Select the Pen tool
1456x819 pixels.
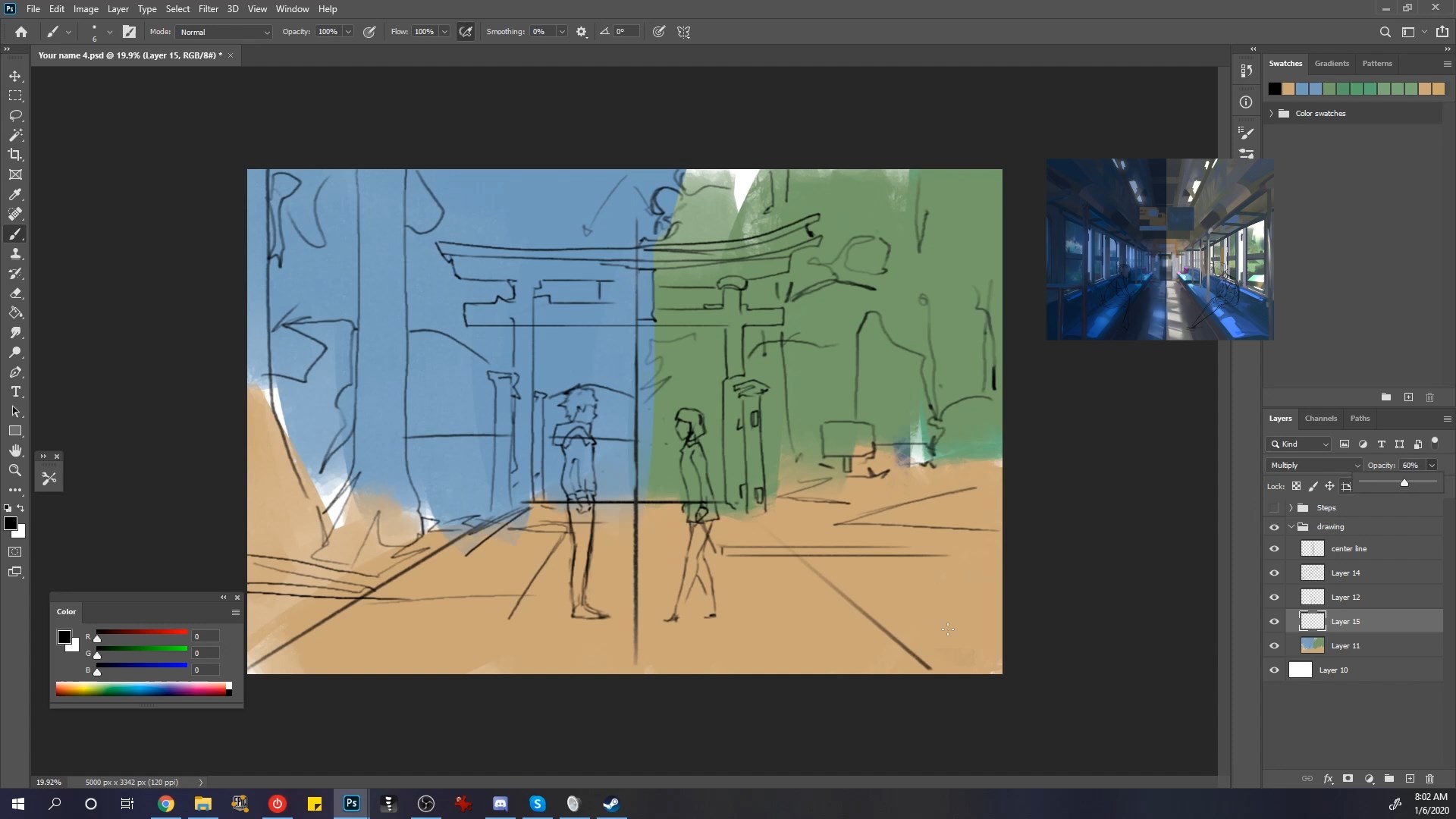[15, 372]
